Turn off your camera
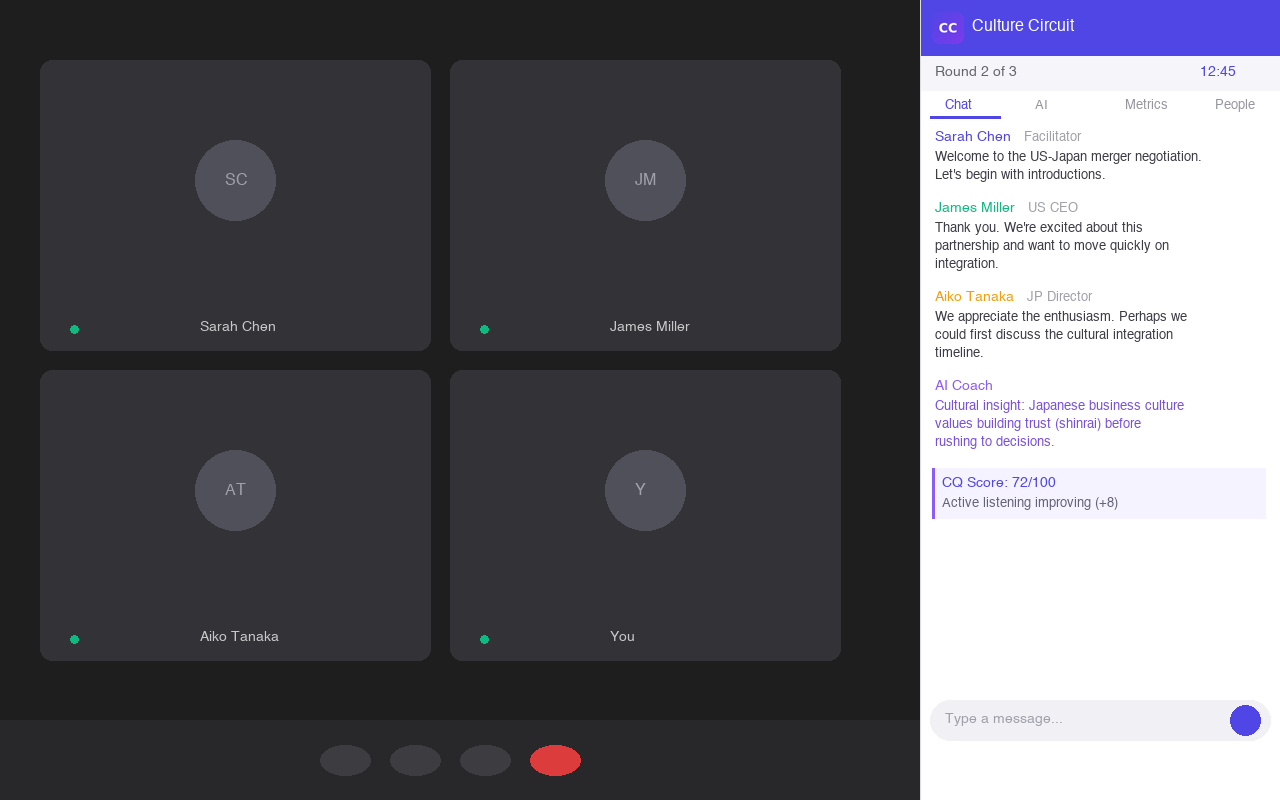 pyautogui.click(x=415, y=760)
